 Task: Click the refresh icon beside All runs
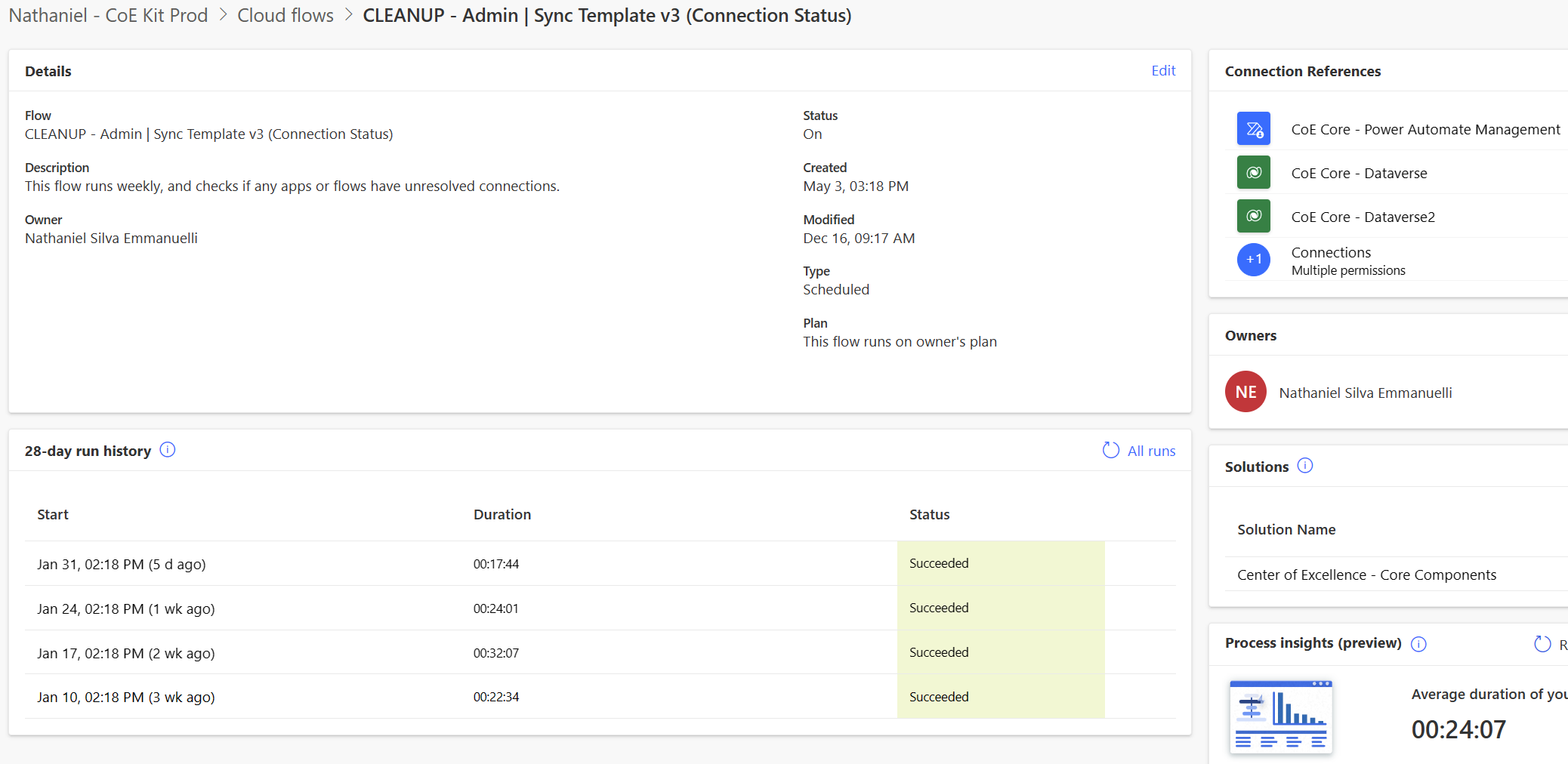[x=1110, y=449]
